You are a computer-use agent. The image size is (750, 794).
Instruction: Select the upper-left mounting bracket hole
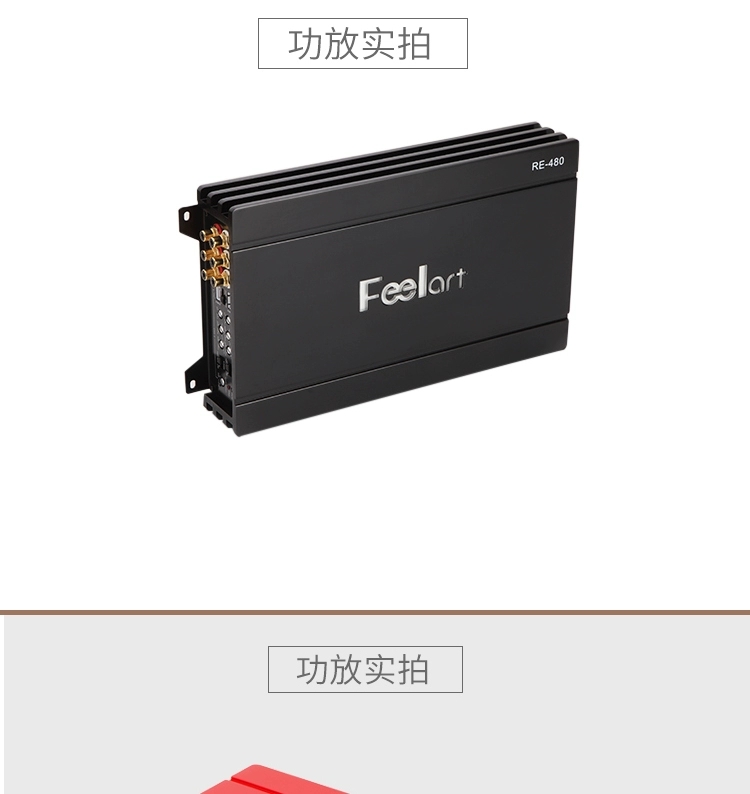click(186, 216)
